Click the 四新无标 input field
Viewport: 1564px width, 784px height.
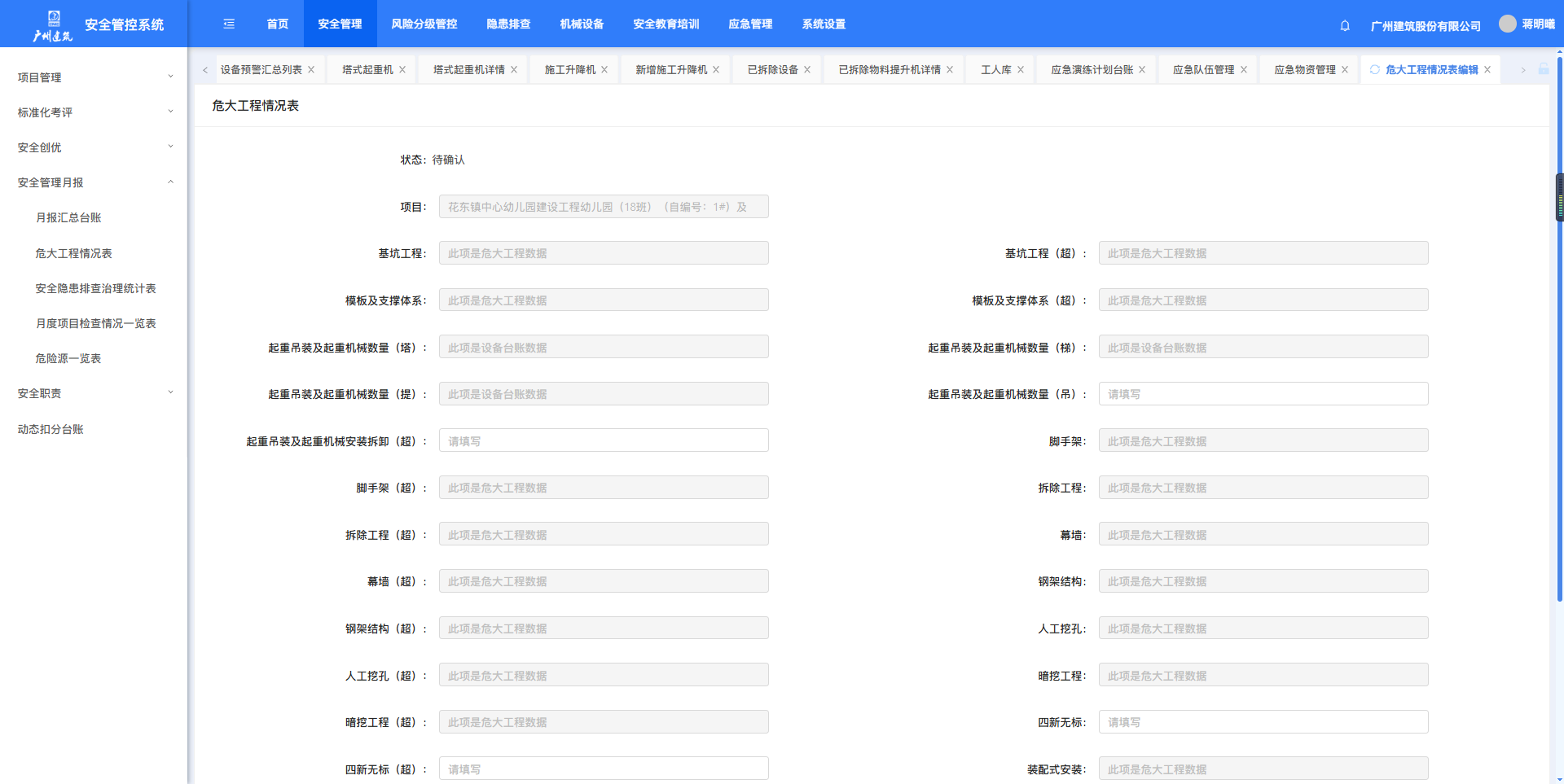1263,722
